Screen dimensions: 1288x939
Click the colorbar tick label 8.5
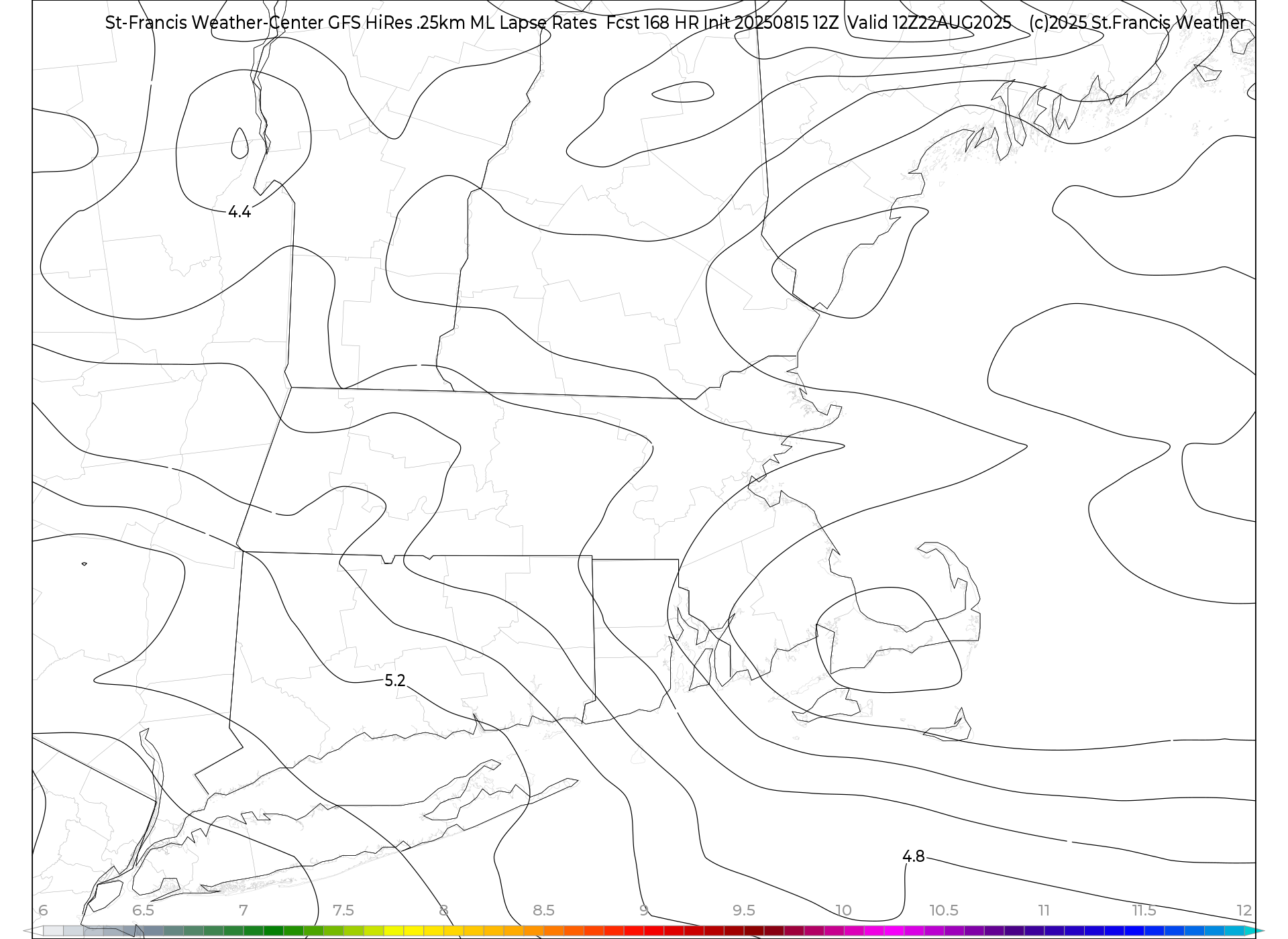tap(543, 911)
